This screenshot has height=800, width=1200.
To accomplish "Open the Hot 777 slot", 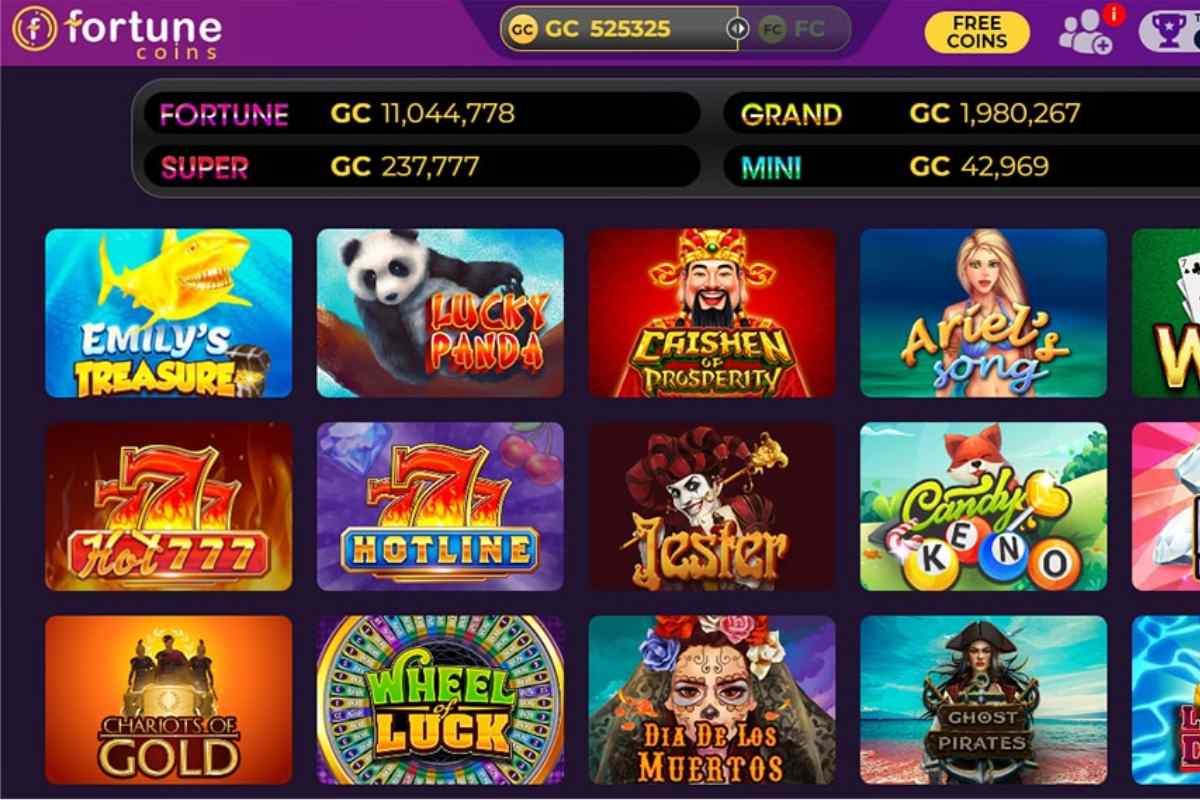I will point(169,506).
